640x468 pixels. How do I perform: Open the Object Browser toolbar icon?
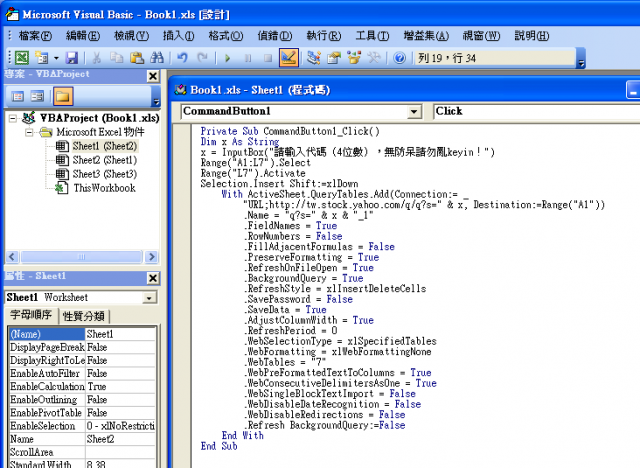[x=354, y=58]
